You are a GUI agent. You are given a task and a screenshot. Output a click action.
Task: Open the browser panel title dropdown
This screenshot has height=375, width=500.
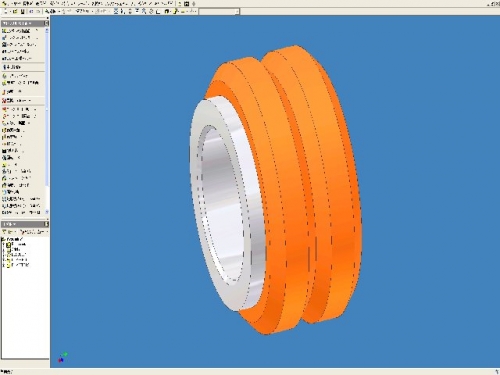10,224
